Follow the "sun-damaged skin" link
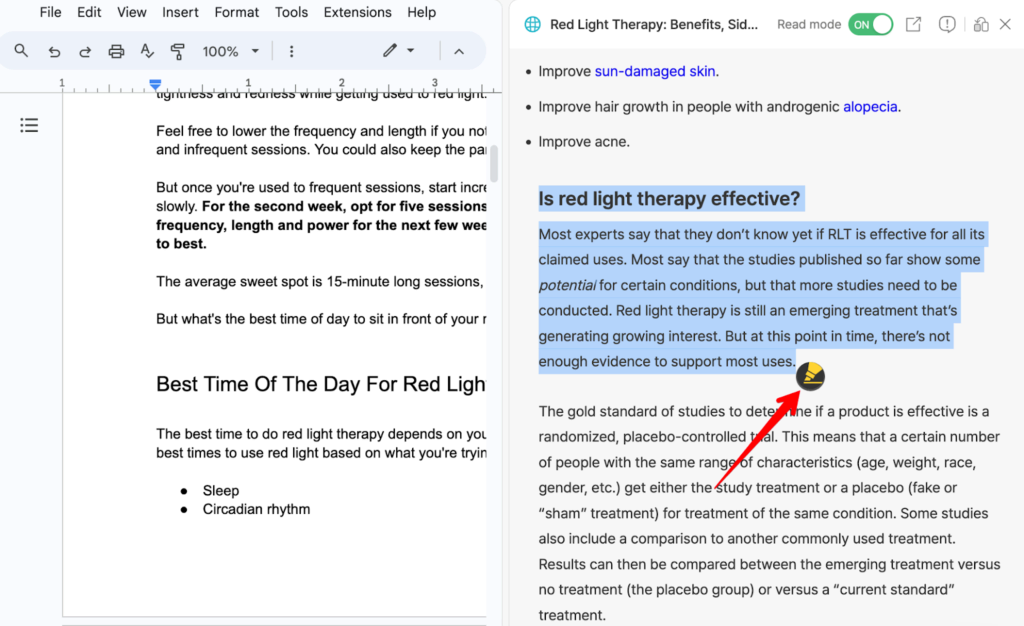The height and width of the screenshot is (626, 1024). [655, 71]
